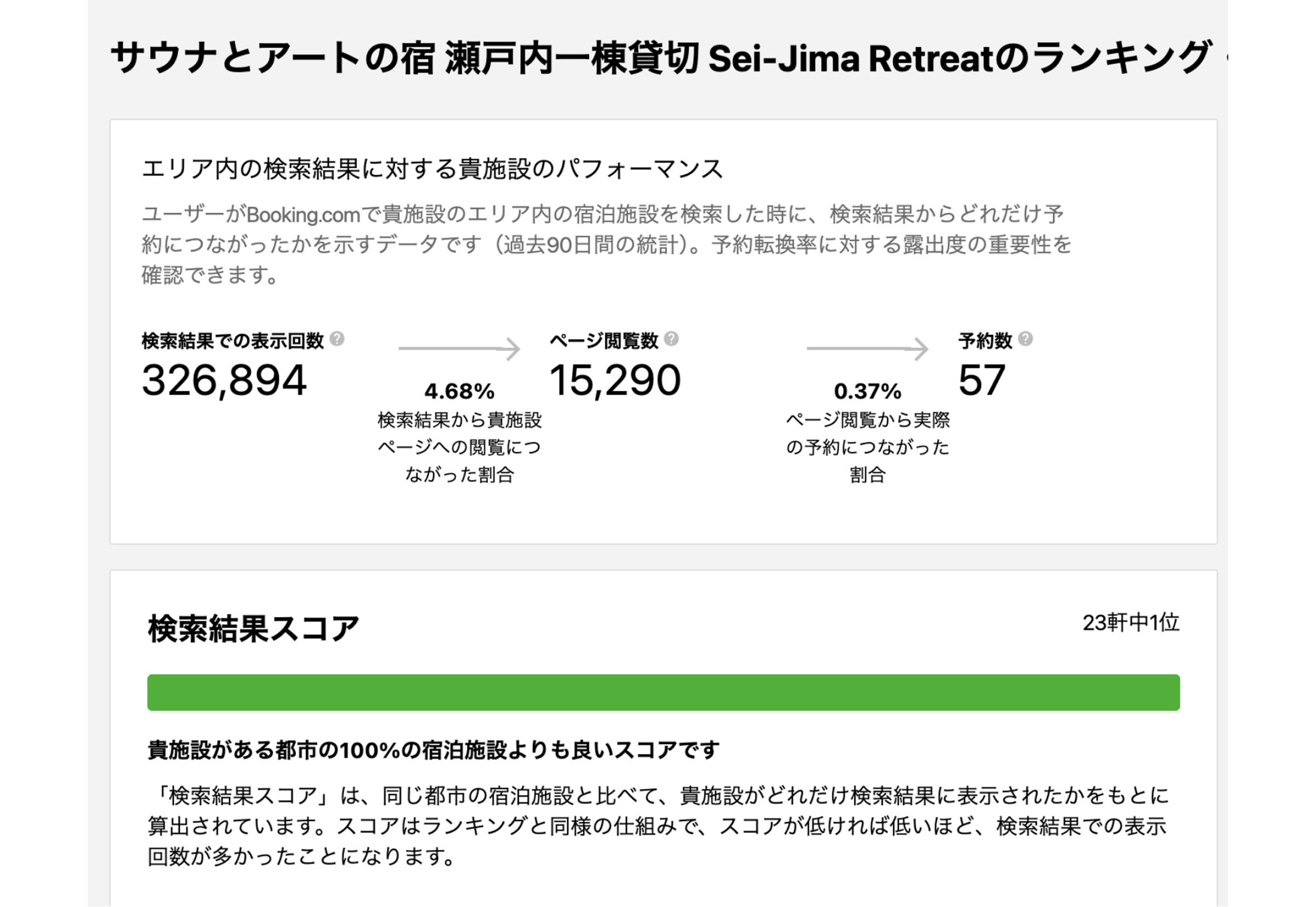Image resolution: width=1316 pixels, height=907 pixels.
Task: Click the 15,290 page views number
Action: (x=615, y=380)
